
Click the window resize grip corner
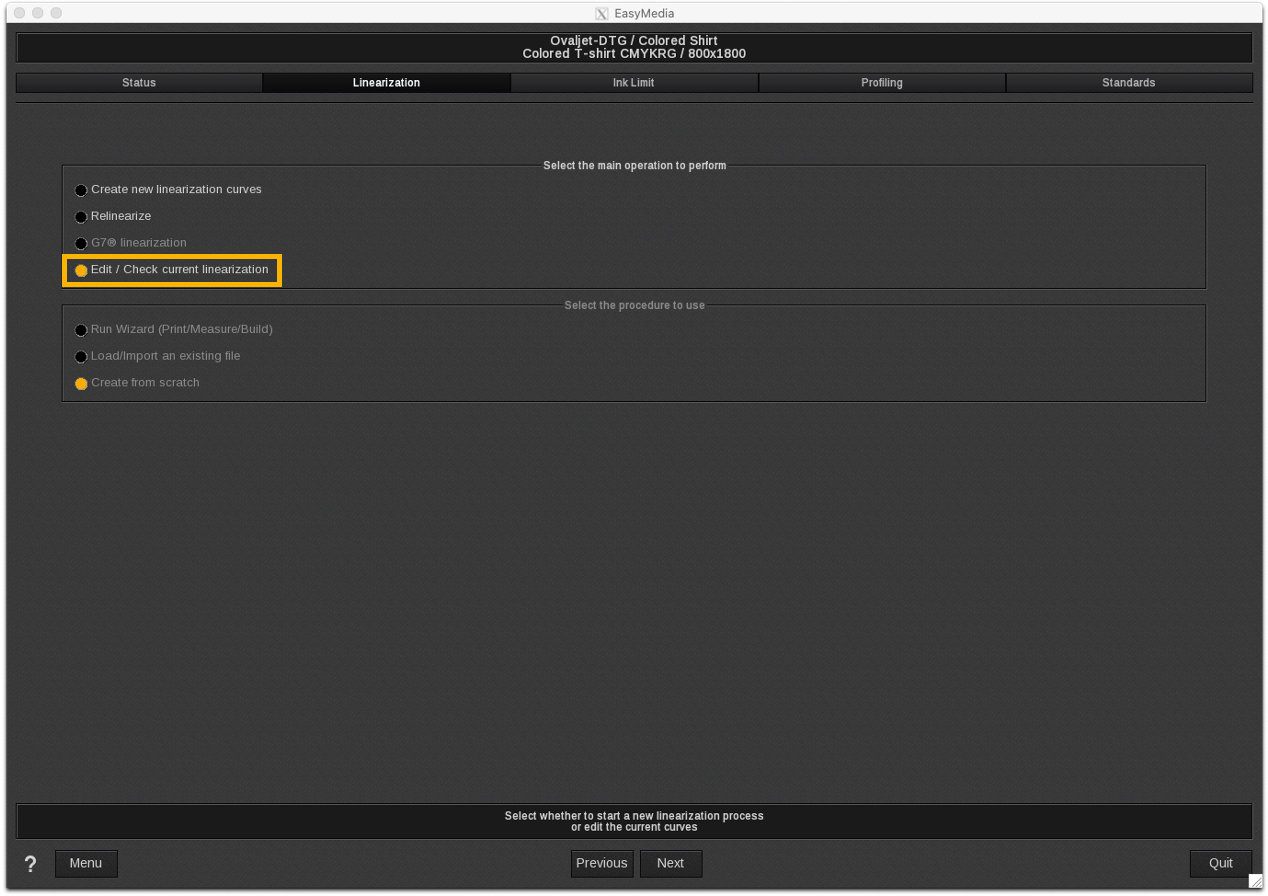coord(1255,881)
